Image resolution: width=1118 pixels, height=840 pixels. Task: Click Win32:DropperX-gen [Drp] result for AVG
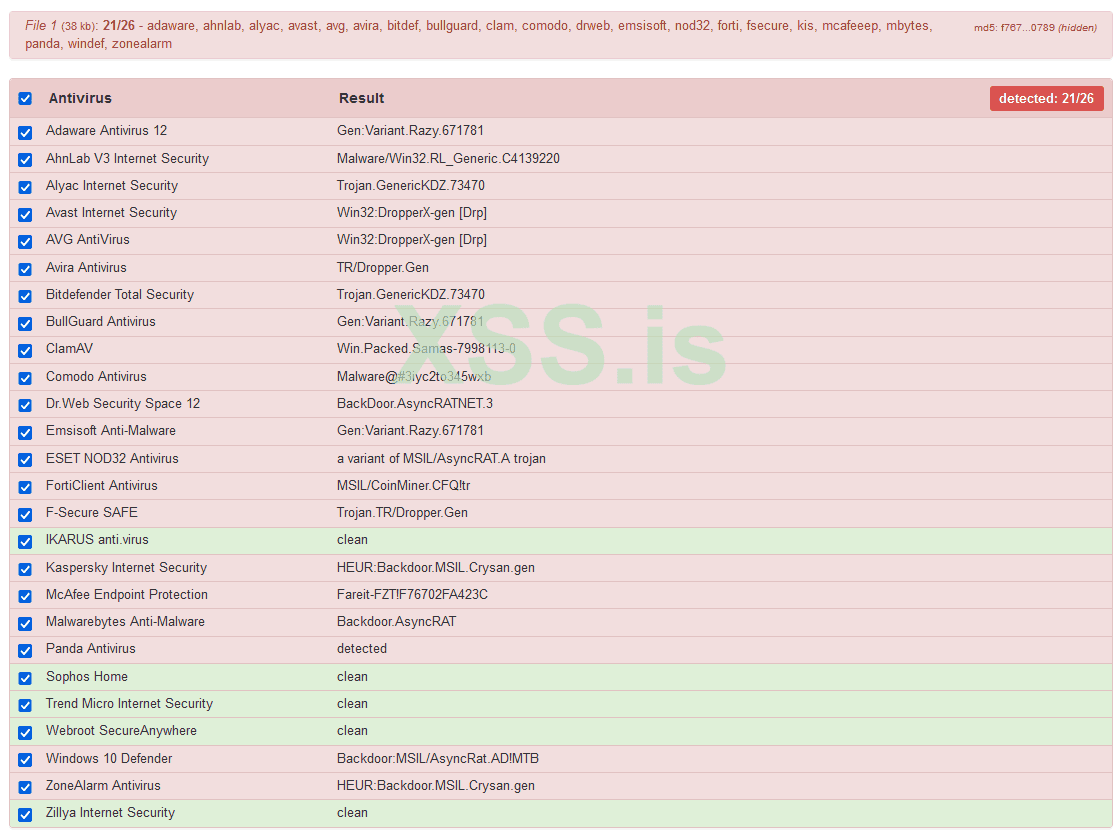coord(412,240)
